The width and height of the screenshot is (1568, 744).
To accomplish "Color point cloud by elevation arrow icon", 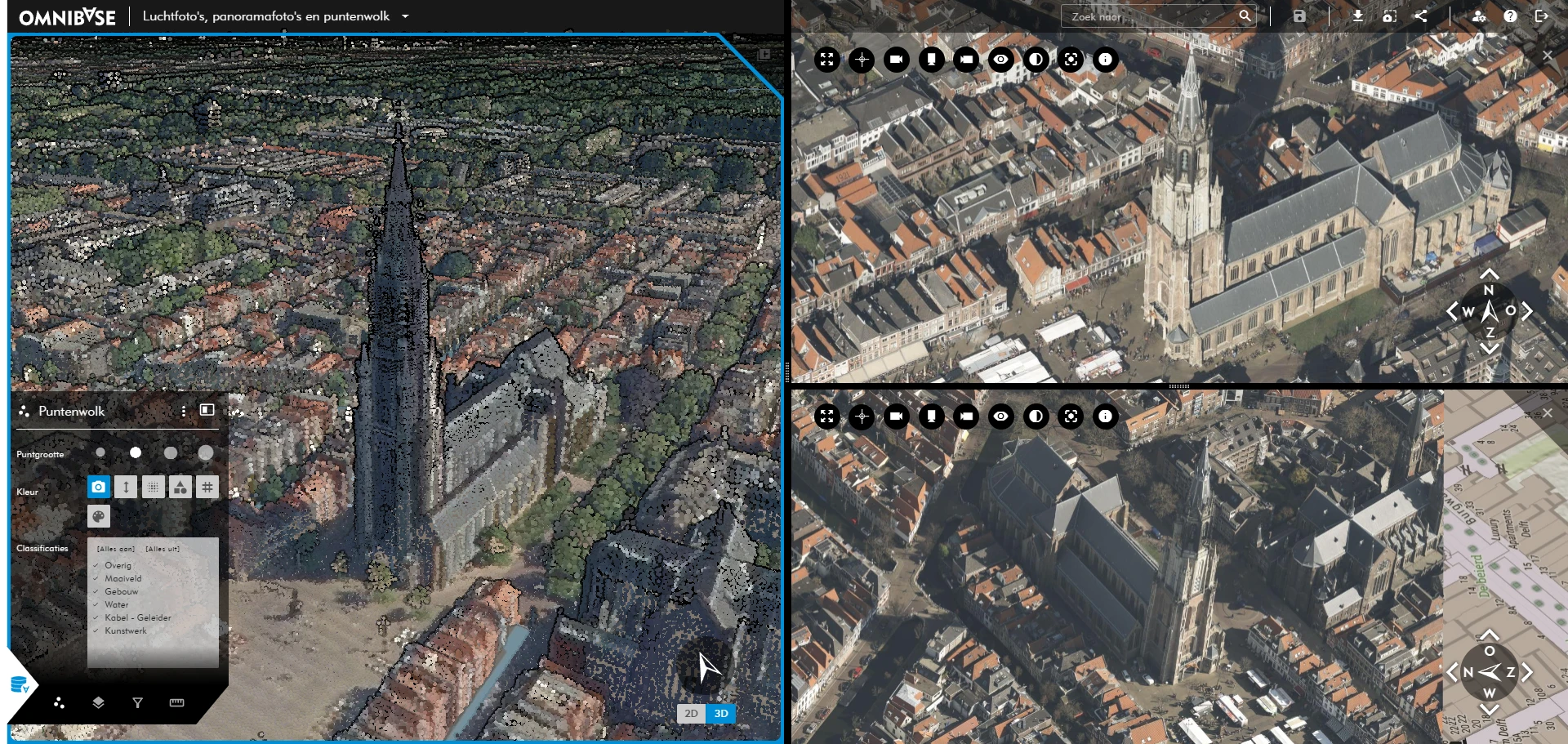I will [126, 488].
